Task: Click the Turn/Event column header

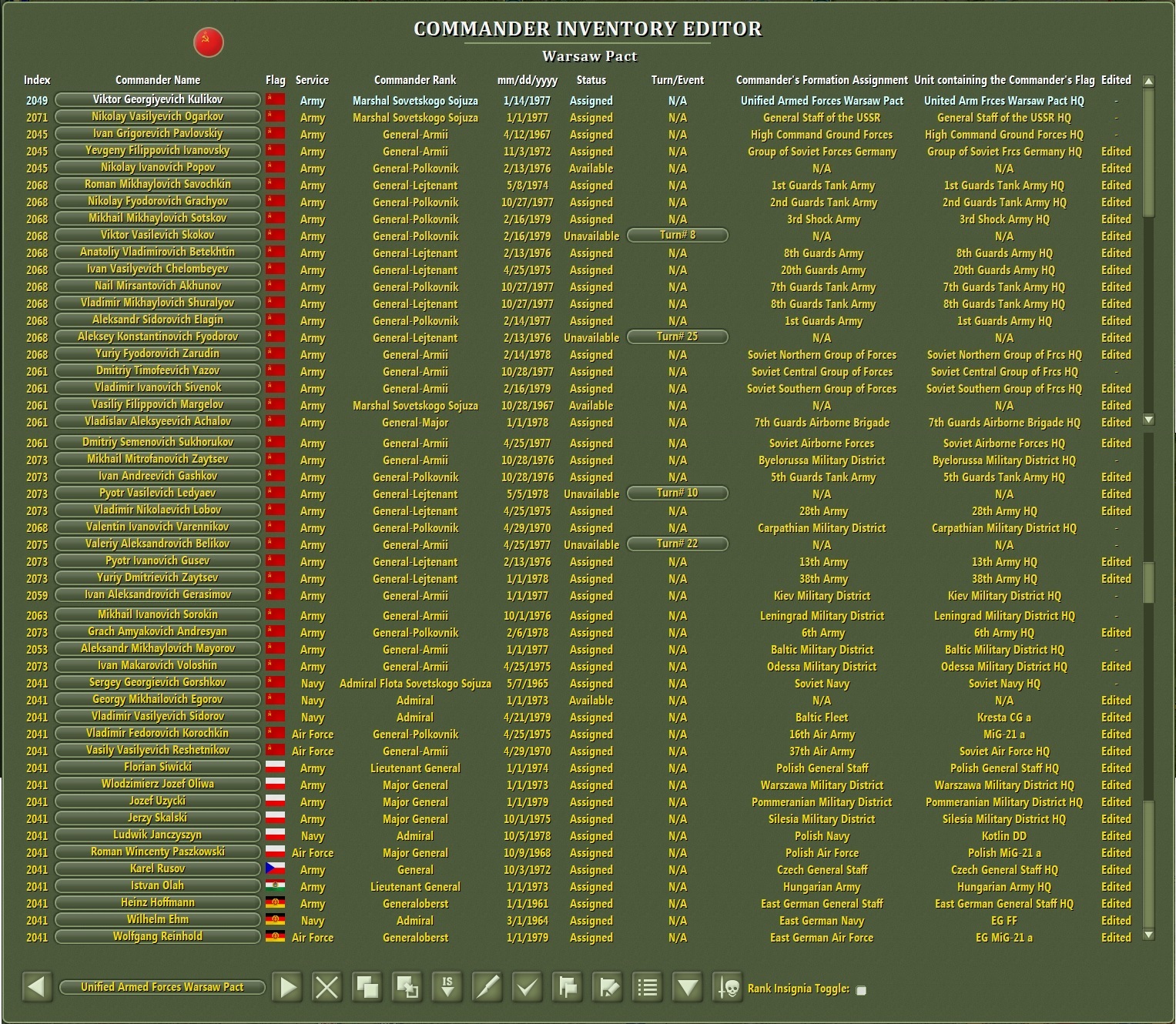Action: click(x=678, y=80)
